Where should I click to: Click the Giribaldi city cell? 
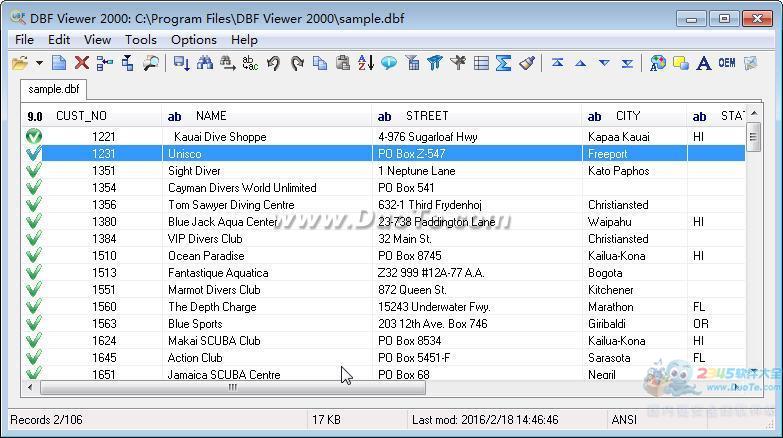click(x=635, y=323)
